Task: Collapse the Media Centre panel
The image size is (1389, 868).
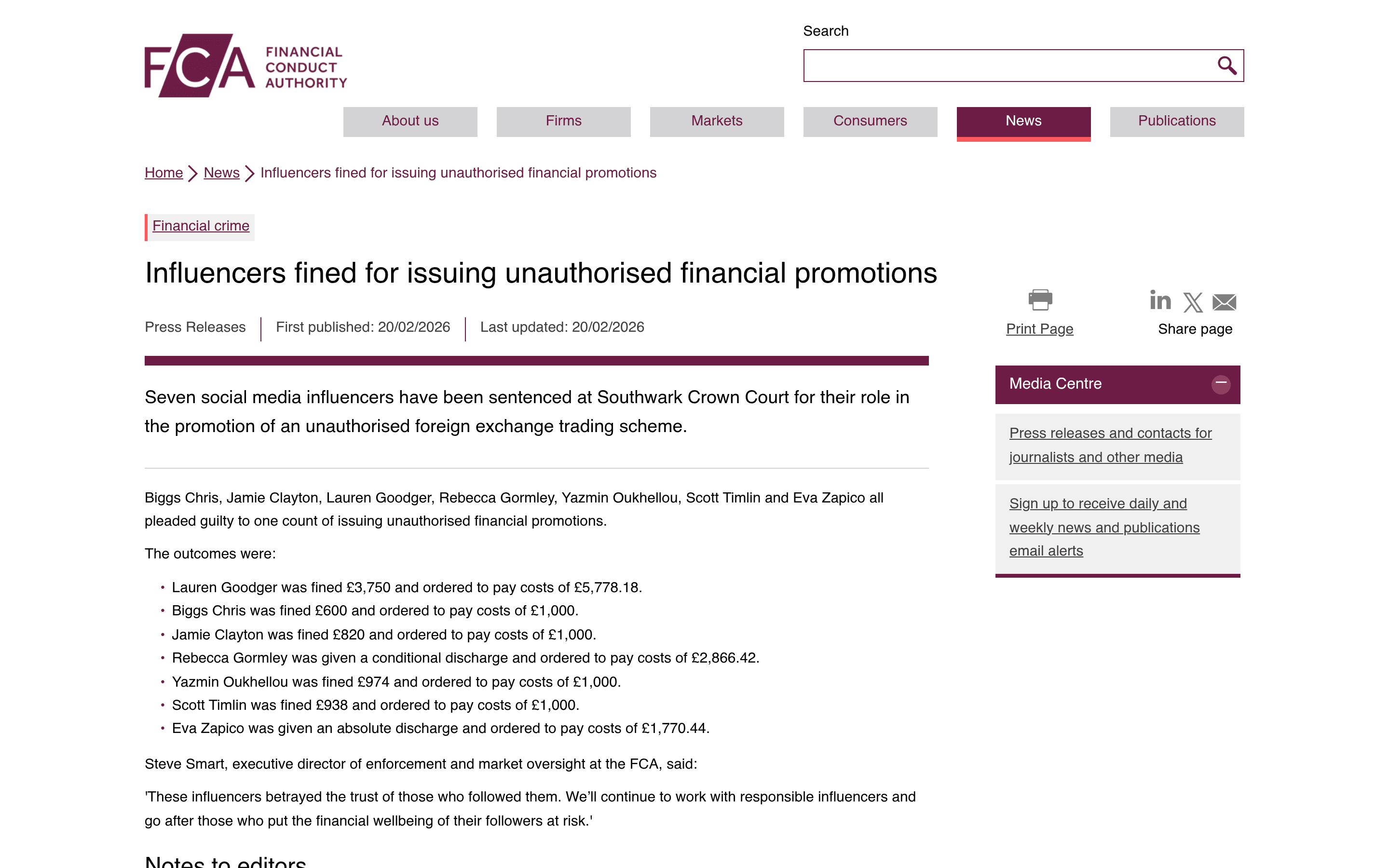Action: click(x=1221, y=384)
